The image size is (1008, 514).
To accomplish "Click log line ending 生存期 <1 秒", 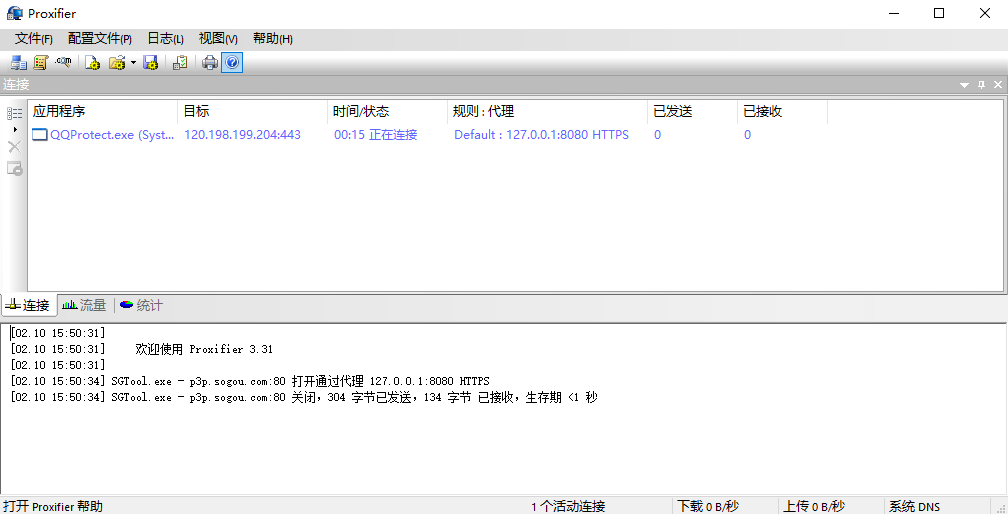I will coord(304,398).
